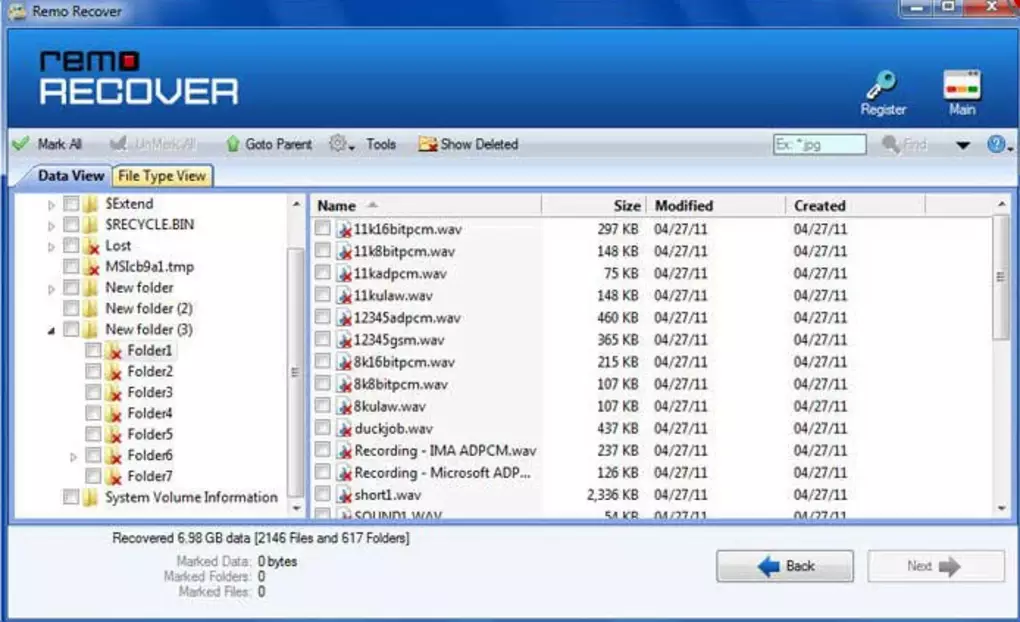Viewport: 1020px width, 622px height.
Task: Click the file search input field
Action: point(820,144)
